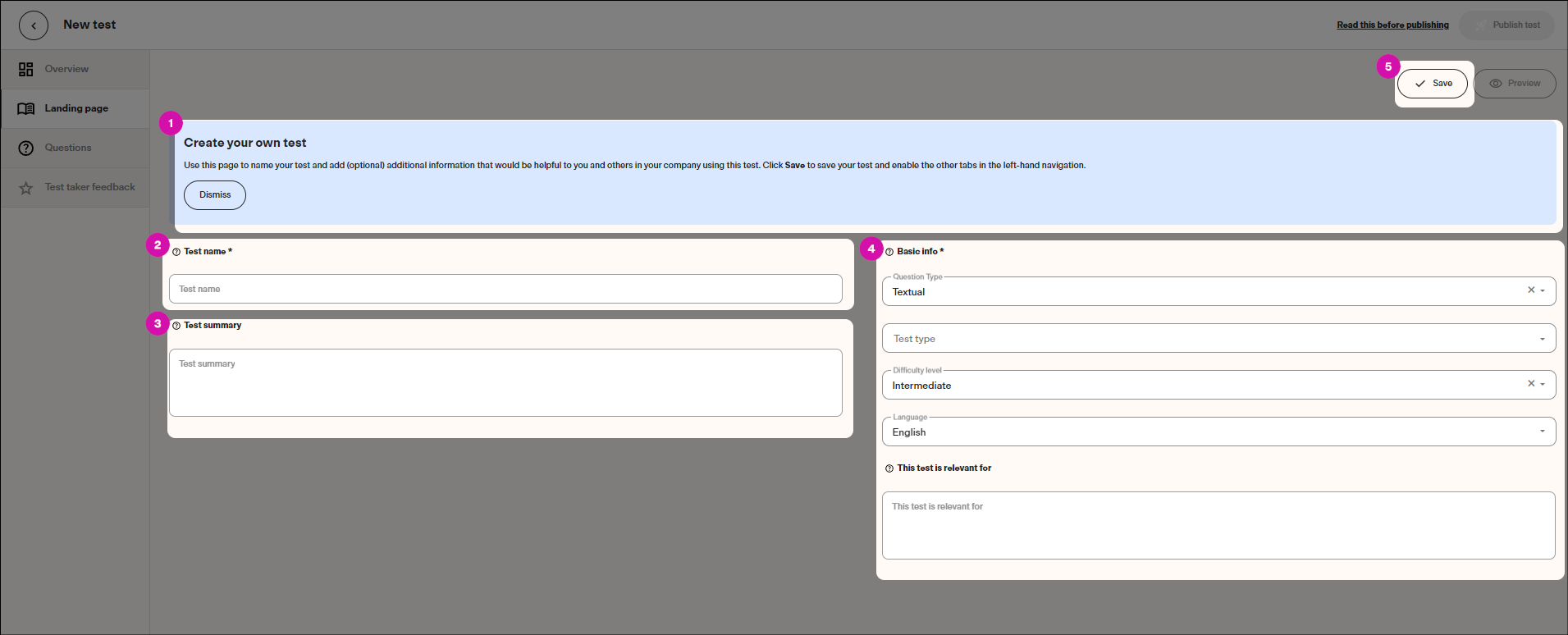Click the back arrow next to New test

tap(34, 25)
